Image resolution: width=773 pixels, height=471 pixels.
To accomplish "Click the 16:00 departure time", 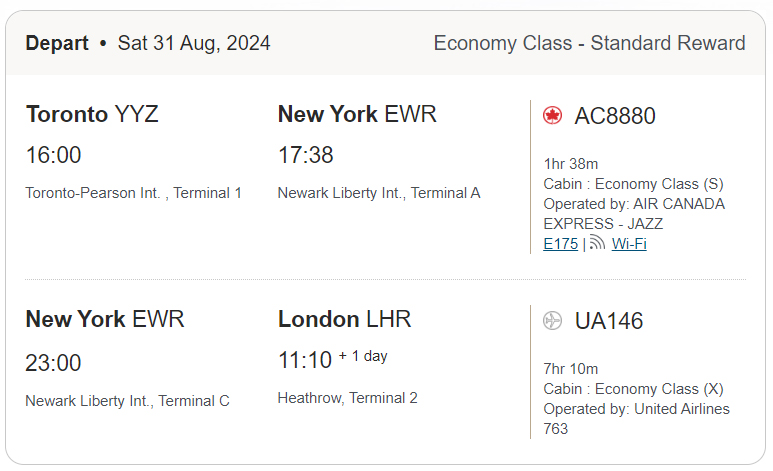I will (x=54, y=155).
